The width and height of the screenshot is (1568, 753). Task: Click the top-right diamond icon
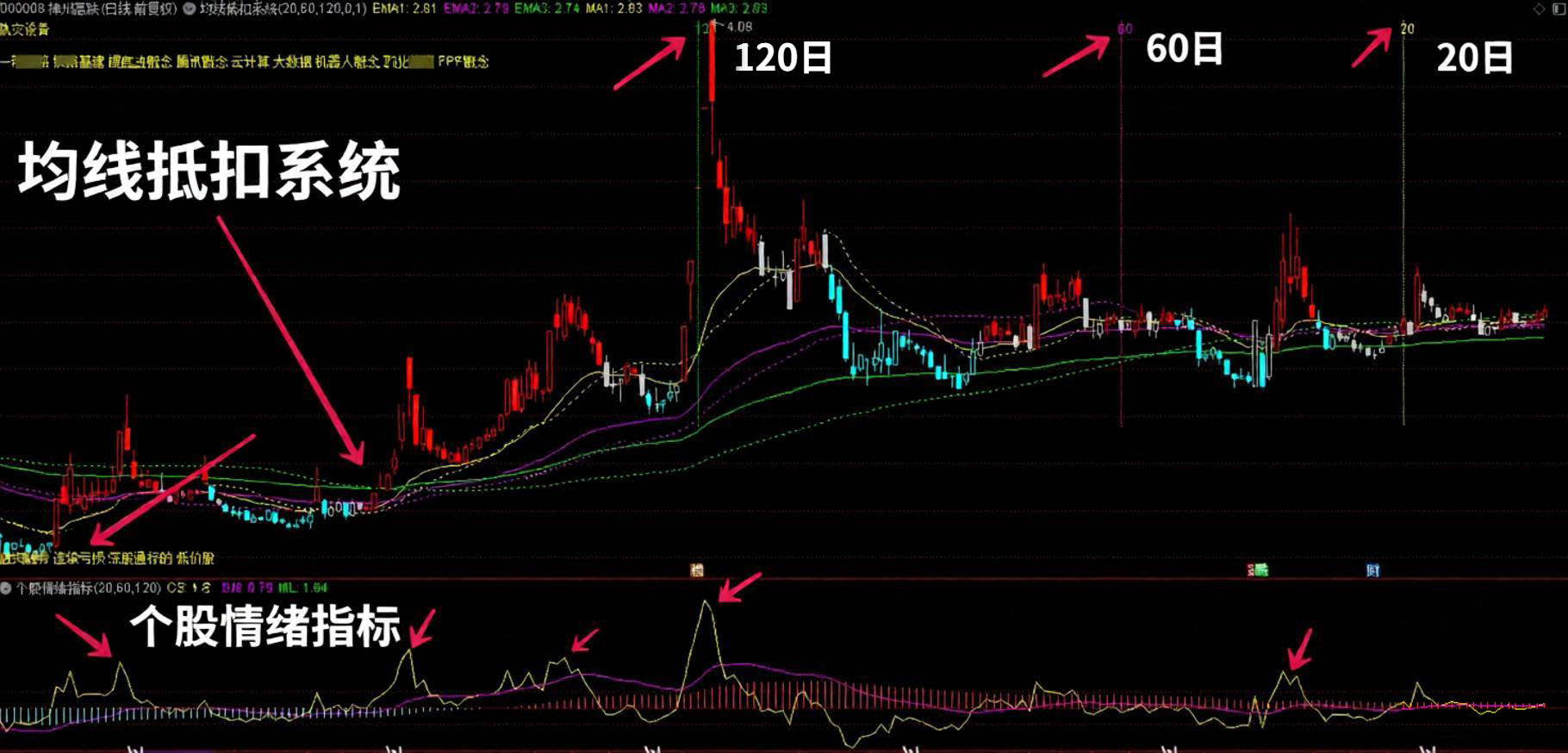point(1539,9)
